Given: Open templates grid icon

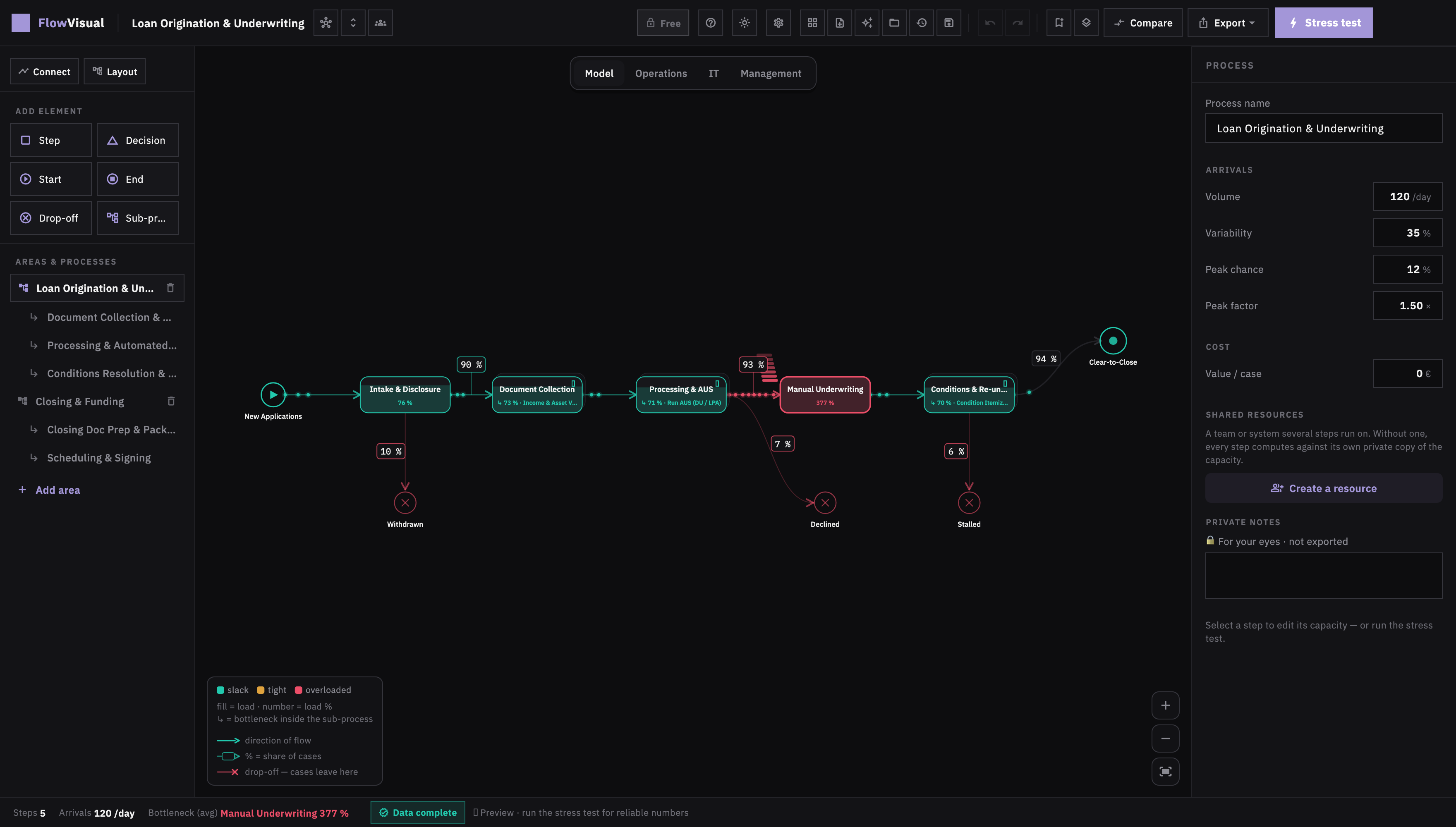Looking at the screenshot, I should pyautogui.click(x=812, y=23).
